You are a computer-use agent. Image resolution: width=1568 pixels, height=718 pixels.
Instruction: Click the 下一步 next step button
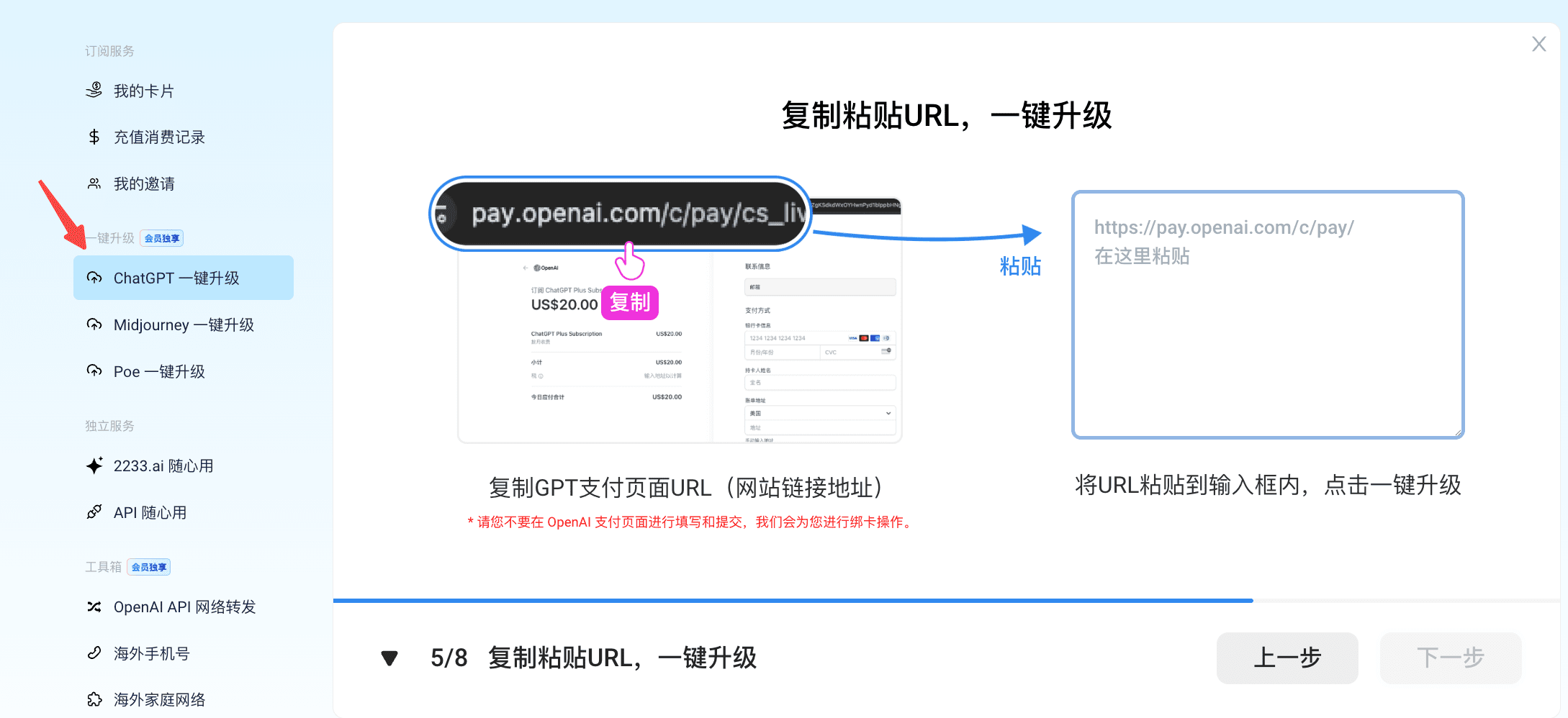[1451, 658]
